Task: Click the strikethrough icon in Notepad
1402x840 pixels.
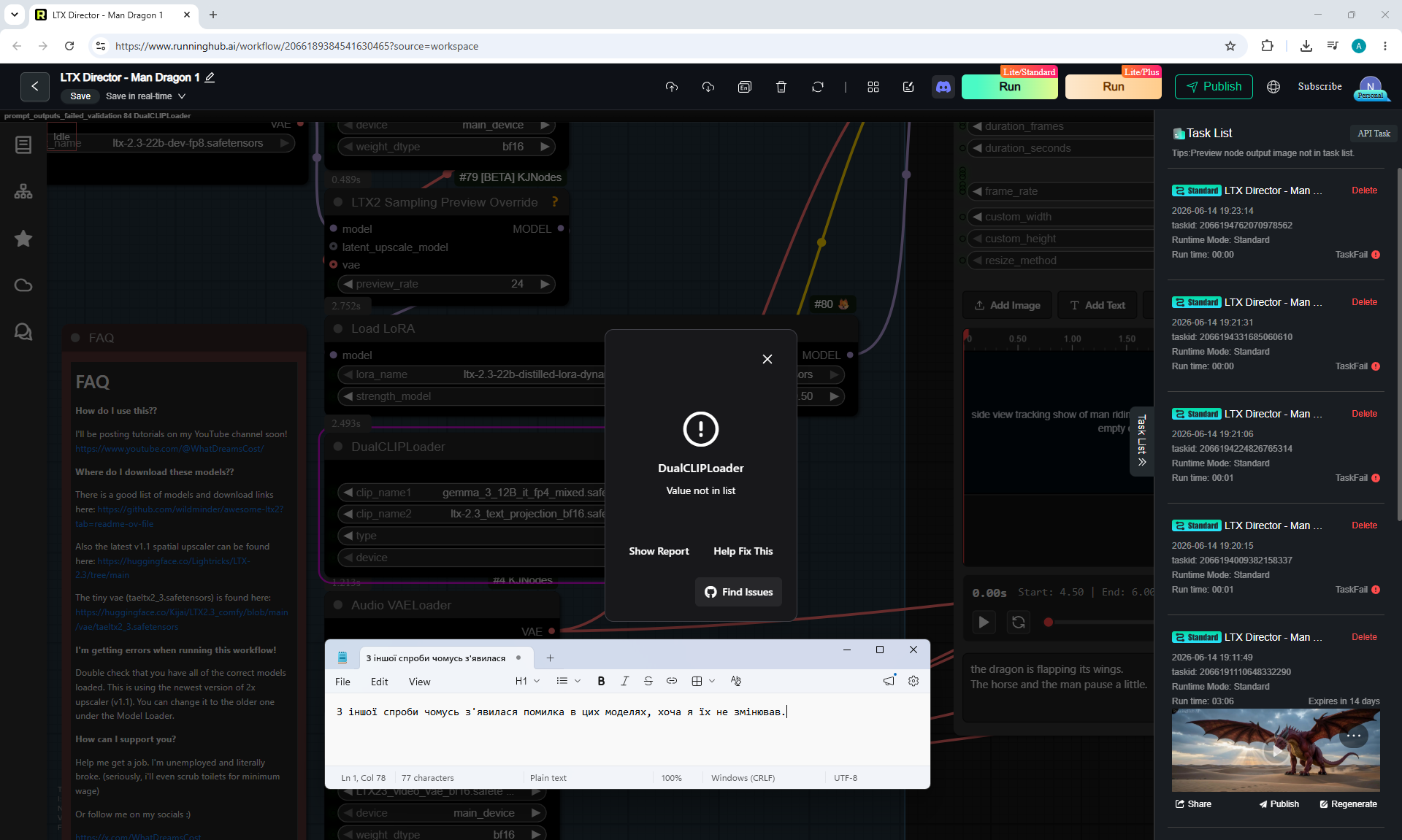Action: pos(648,681)
